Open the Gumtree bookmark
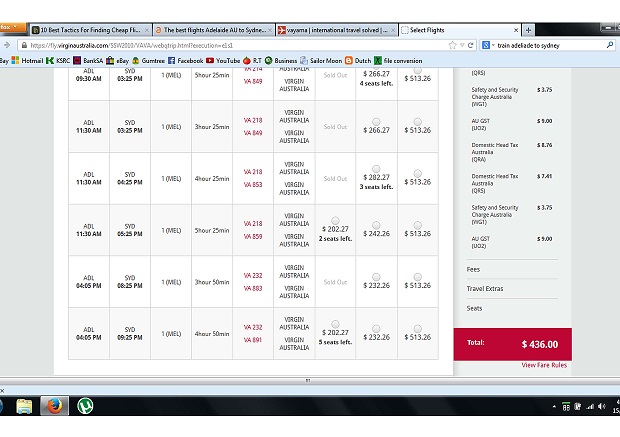 pyautogui.click(x=148, y=61)
